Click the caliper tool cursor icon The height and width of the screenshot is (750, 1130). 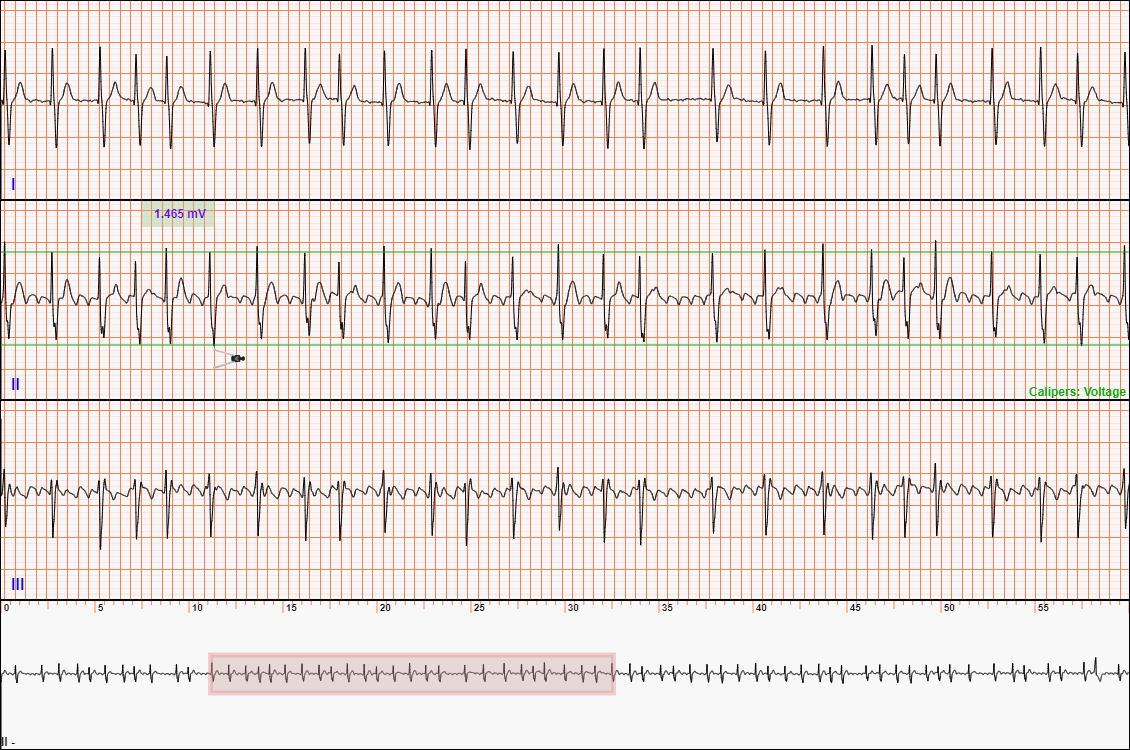point(236,358)
